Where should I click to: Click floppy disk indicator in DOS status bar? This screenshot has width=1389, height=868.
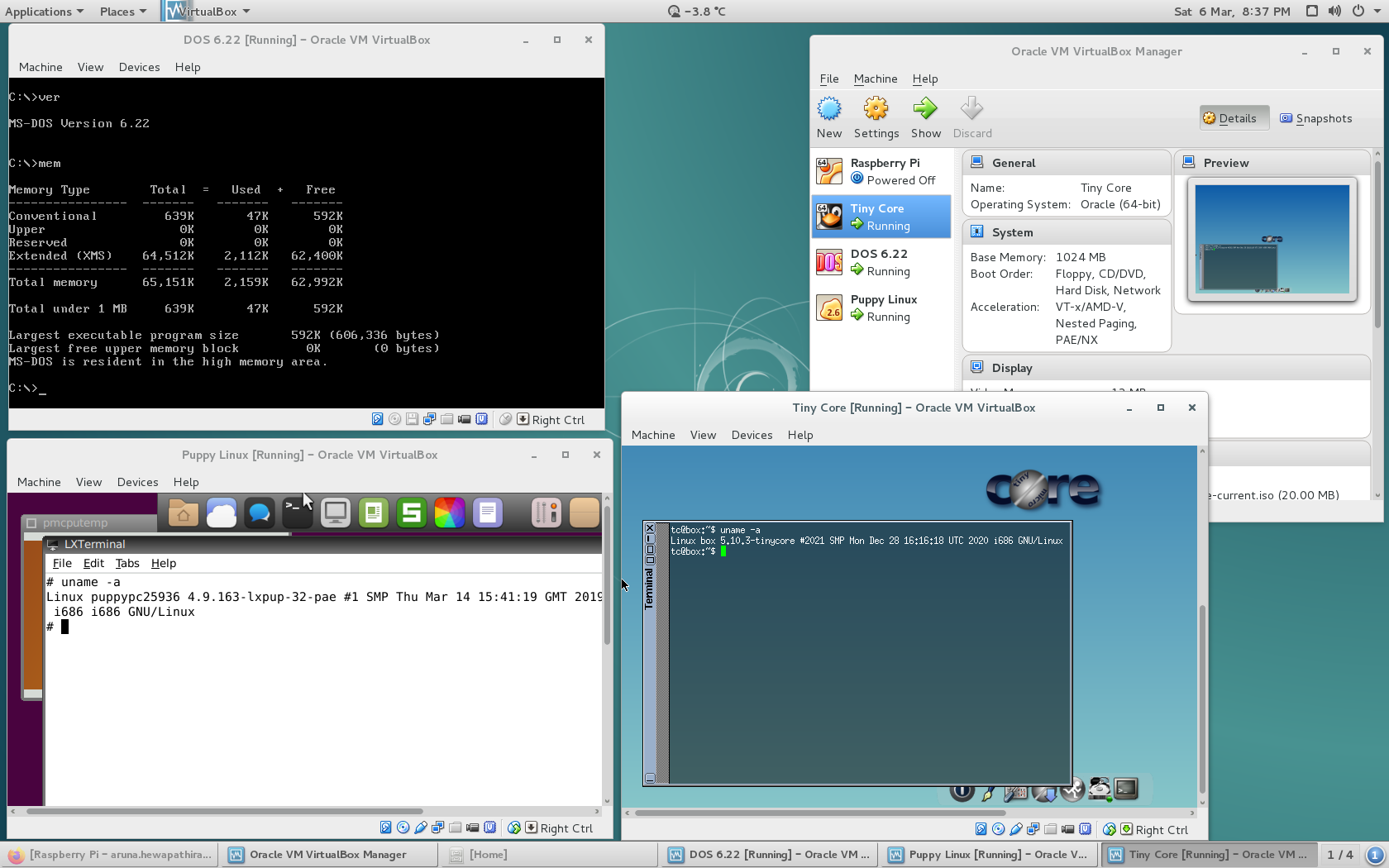(x=412, y=419)
